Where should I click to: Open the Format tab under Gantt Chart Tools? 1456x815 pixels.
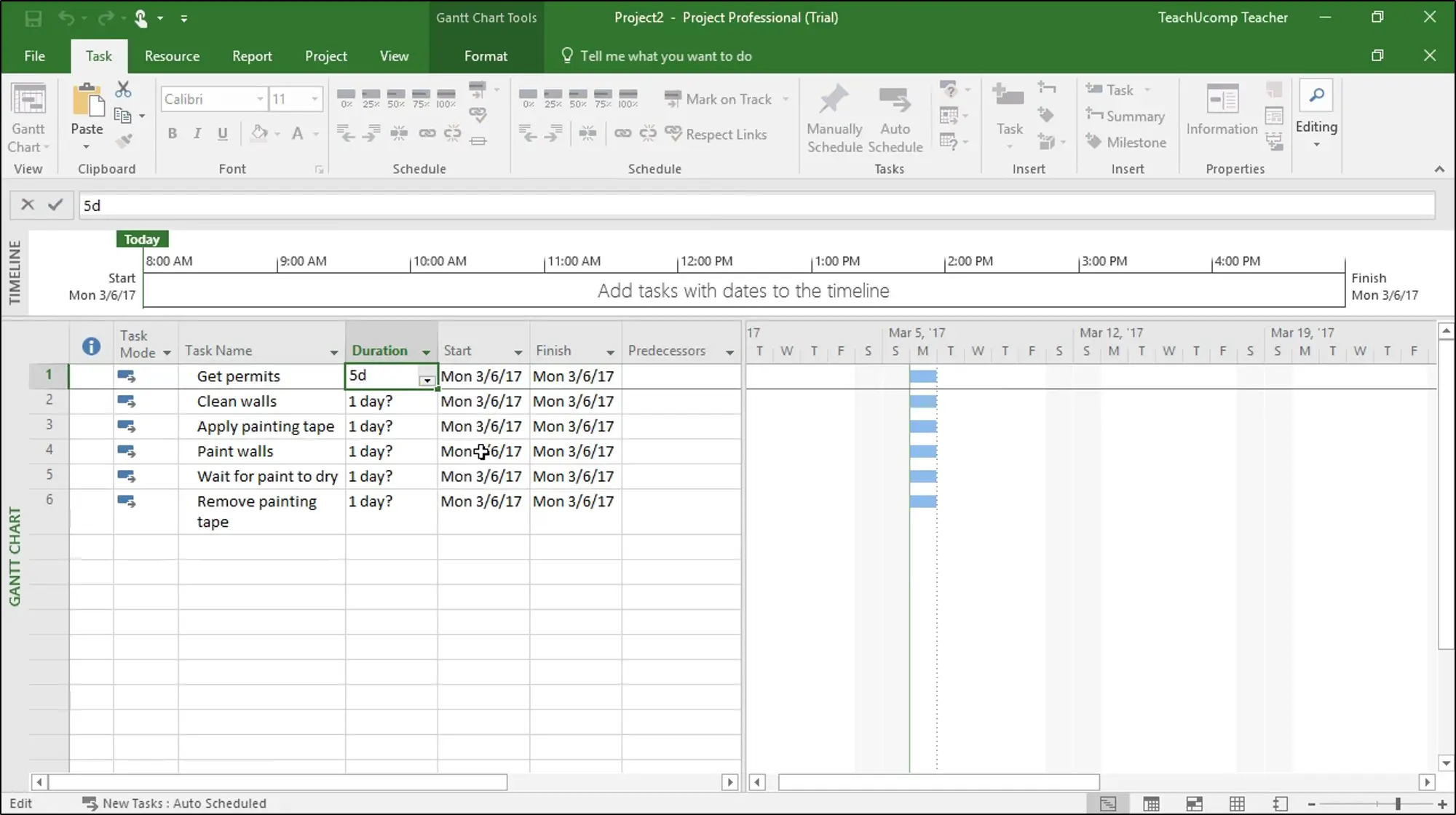[485, 56]
